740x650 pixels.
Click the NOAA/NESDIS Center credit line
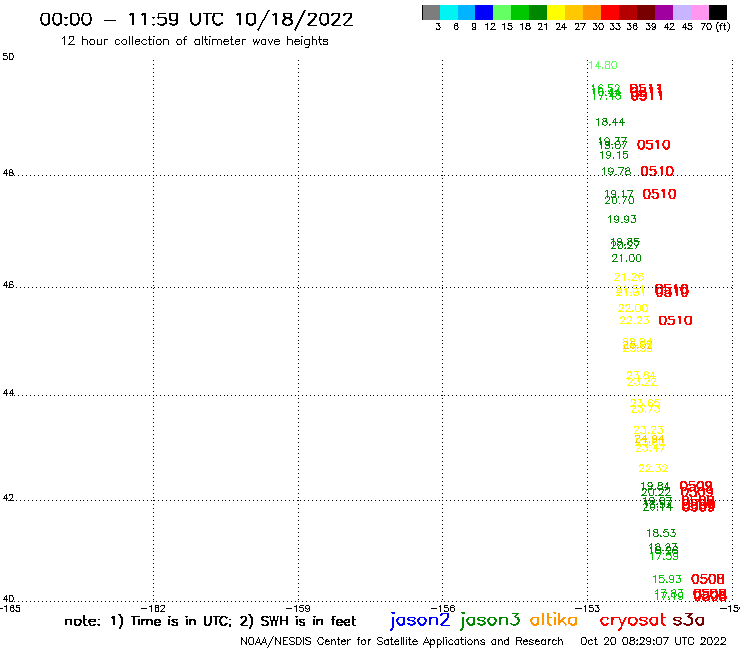pos(402,642)
